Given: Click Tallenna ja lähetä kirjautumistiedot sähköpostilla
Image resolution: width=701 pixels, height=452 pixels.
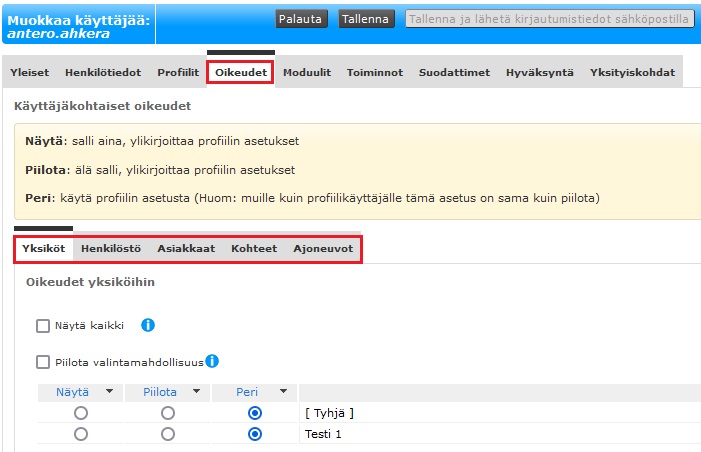Looking at the screenshot, I should (x=549, y=19).
